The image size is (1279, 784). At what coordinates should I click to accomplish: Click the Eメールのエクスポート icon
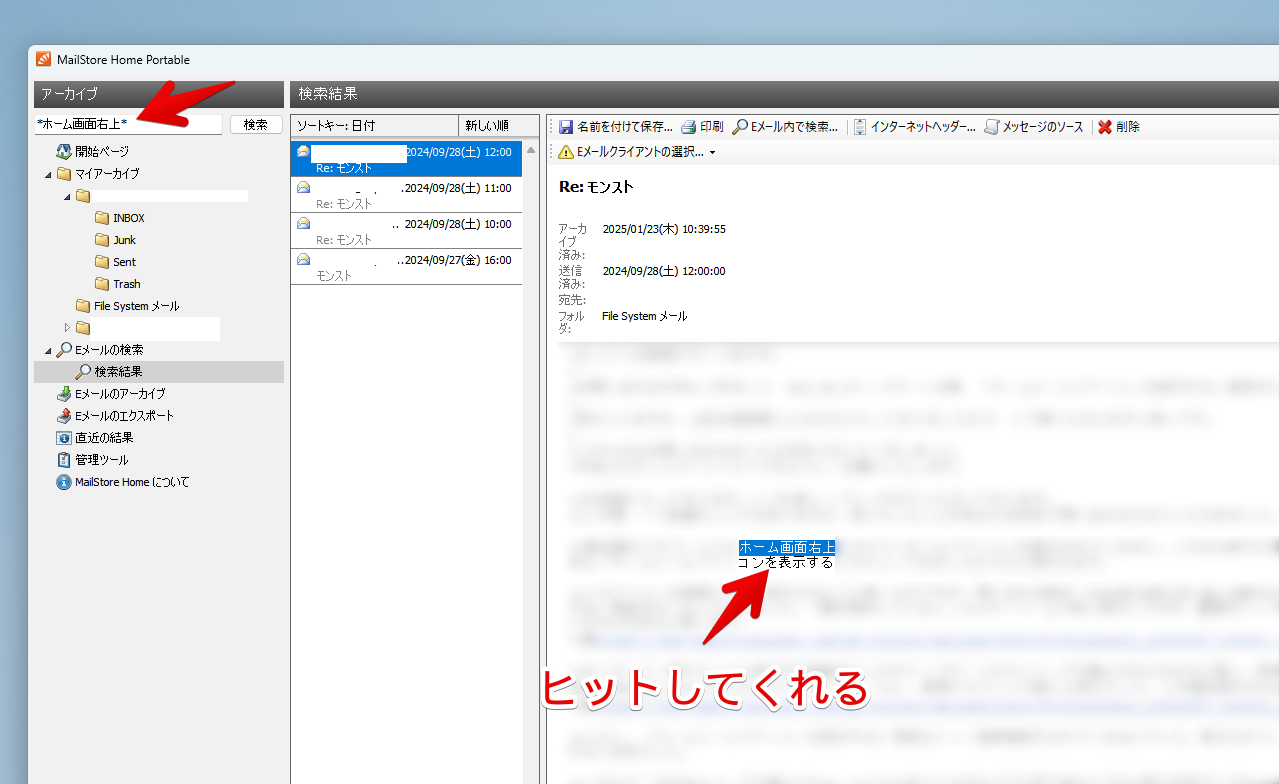coord(64,416)
